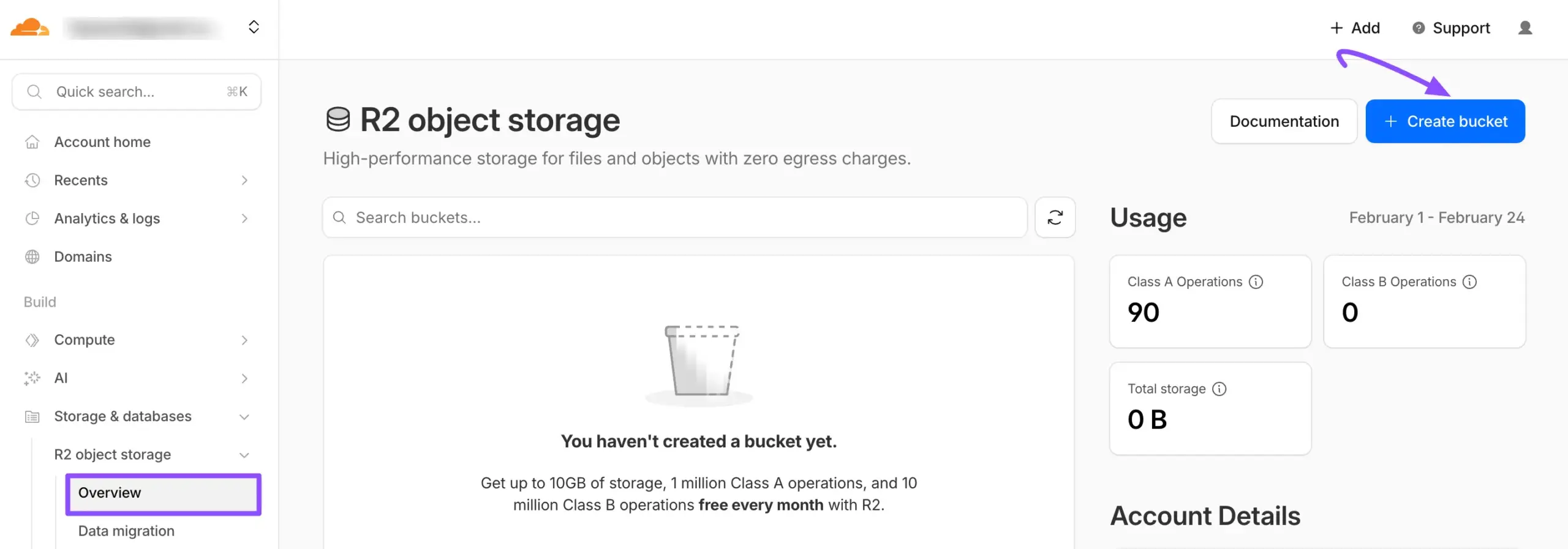Show Class A Operations info tooltip icon

(x=1256, y=282)
